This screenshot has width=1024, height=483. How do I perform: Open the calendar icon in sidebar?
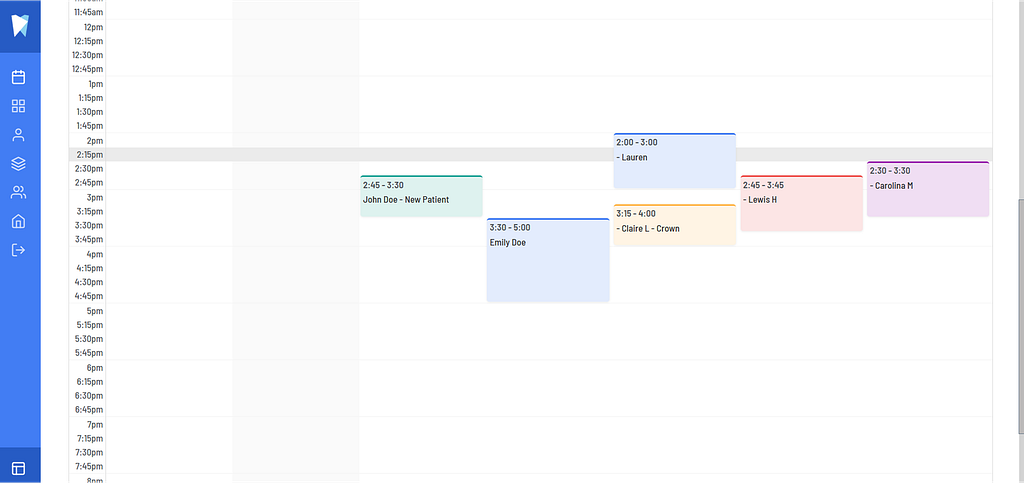18,77
